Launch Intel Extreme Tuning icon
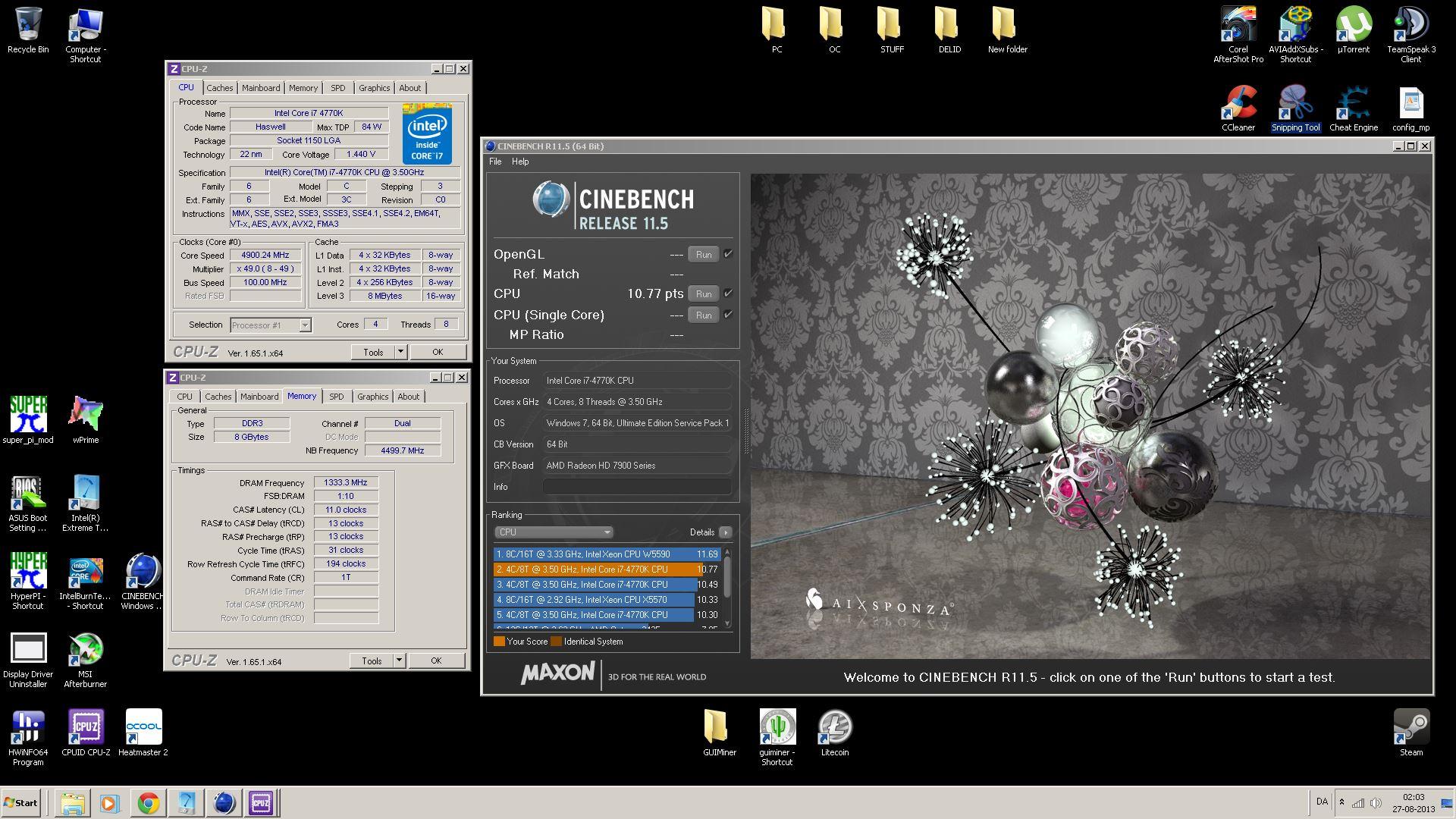Image resolution: width=1456 pixels, height=819 pixels. 86,504
